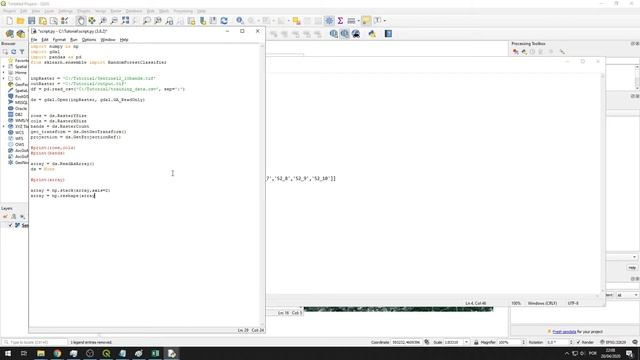Open the Python console icon

pos(372,34)
